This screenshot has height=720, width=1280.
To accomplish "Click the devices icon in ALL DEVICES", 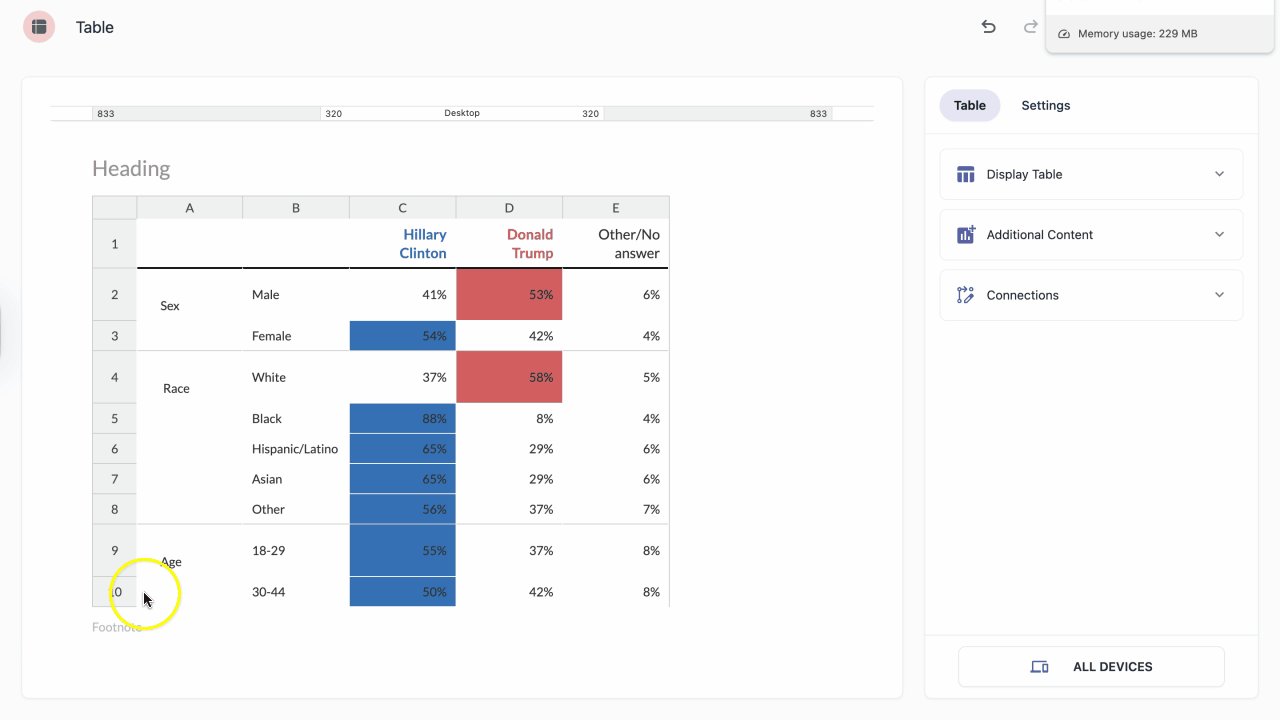I will tap(1039, 667).
